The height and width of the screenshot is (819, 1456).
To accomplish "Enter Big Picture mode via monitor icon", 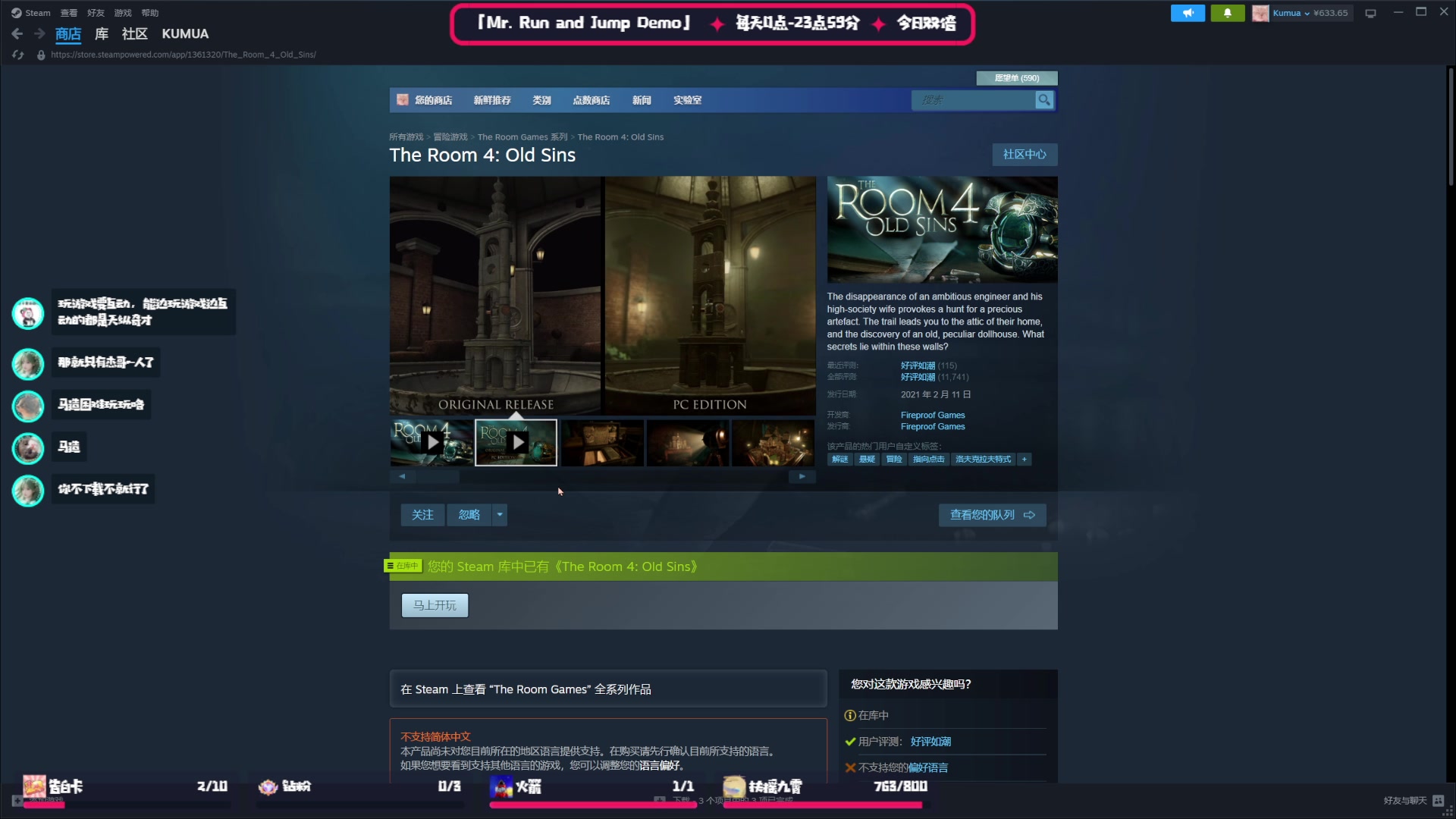I will tap(1370, 13).
